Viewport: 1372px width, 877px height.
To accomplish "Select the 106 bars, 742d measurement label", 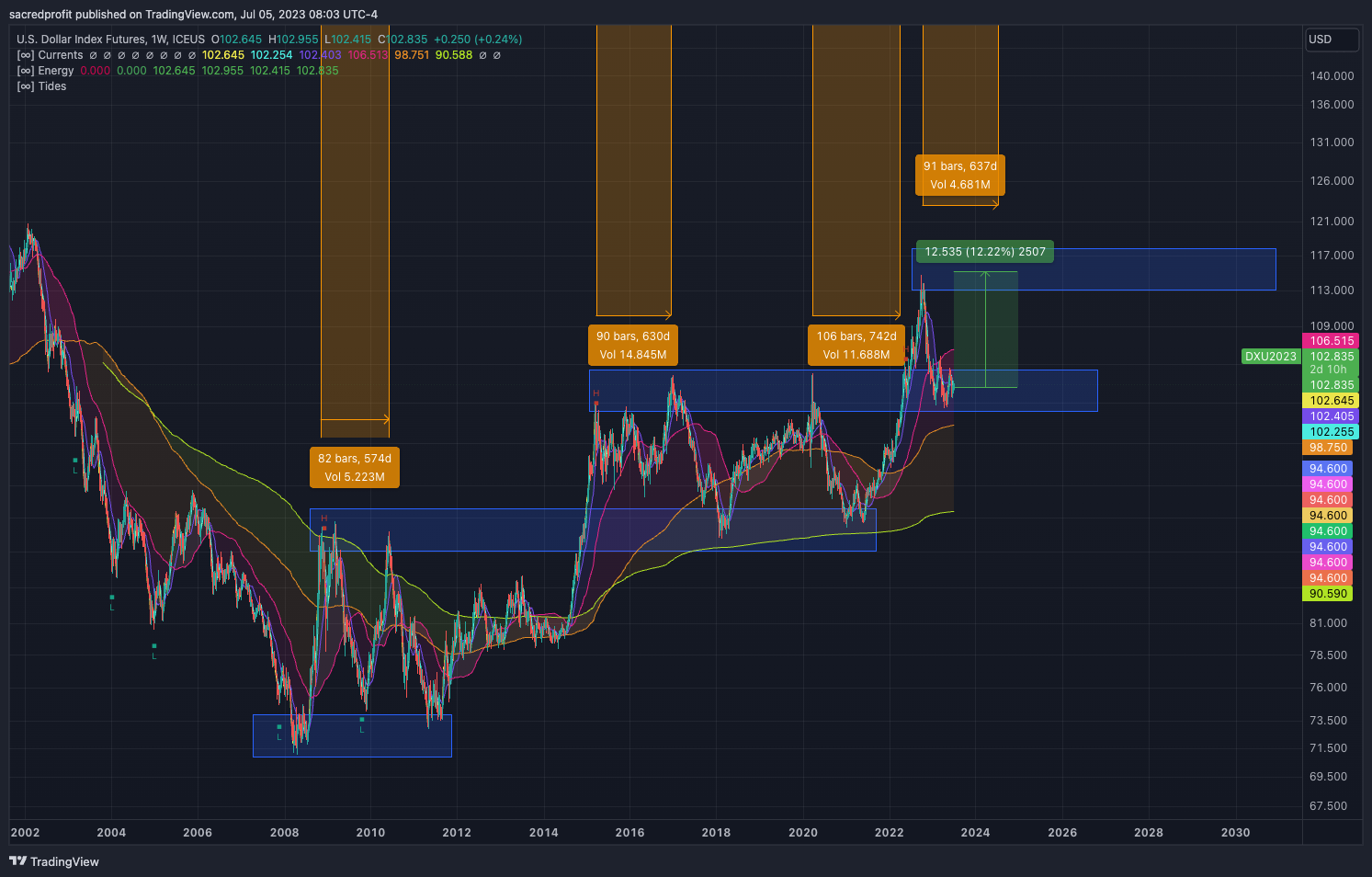I will (856, 346).
